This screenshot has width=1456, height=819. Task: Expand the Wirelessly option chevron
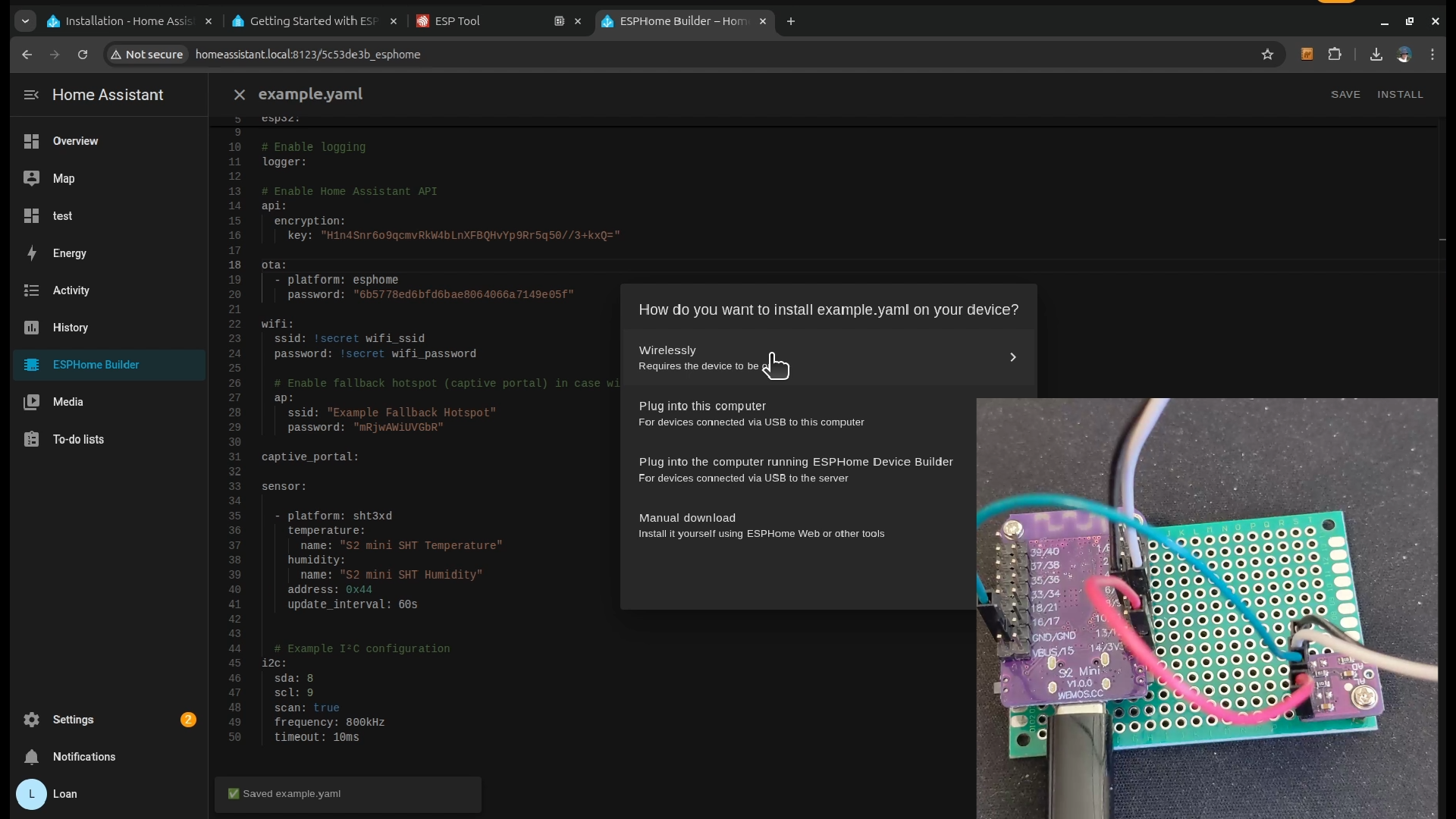1012,357
